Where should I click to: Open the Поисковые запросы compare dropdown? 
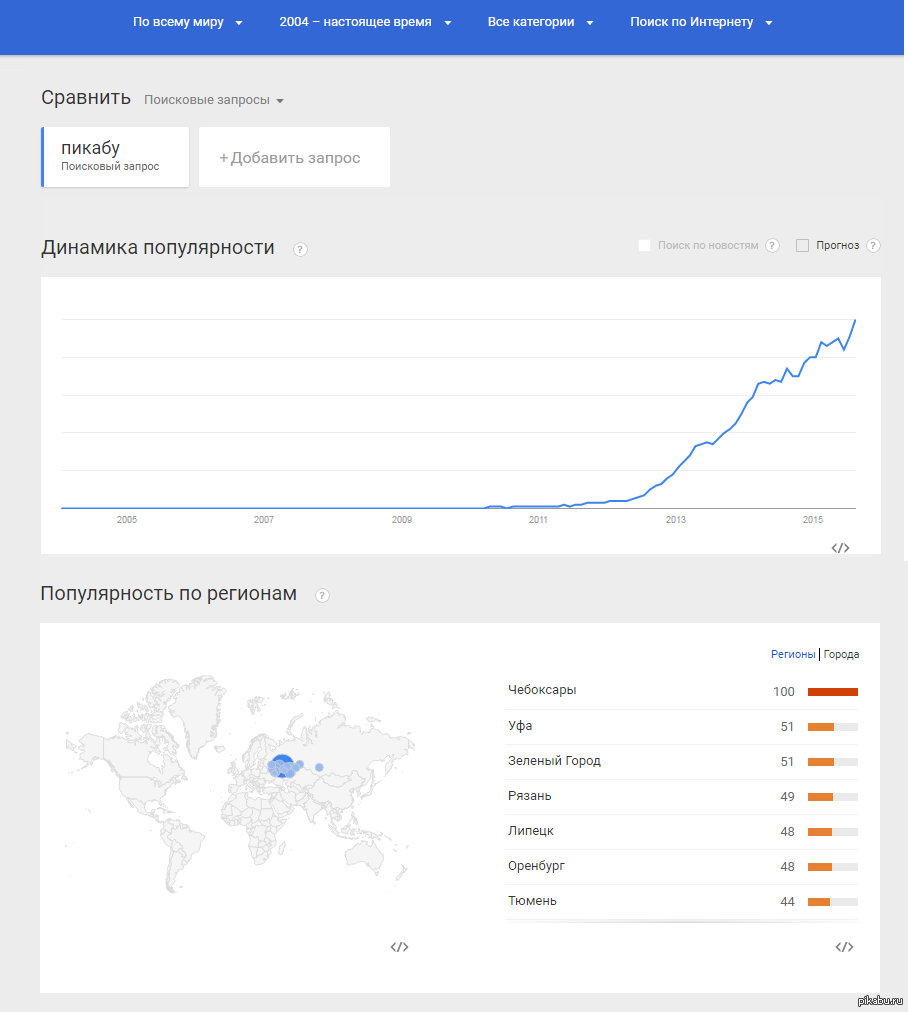point(214,100)
